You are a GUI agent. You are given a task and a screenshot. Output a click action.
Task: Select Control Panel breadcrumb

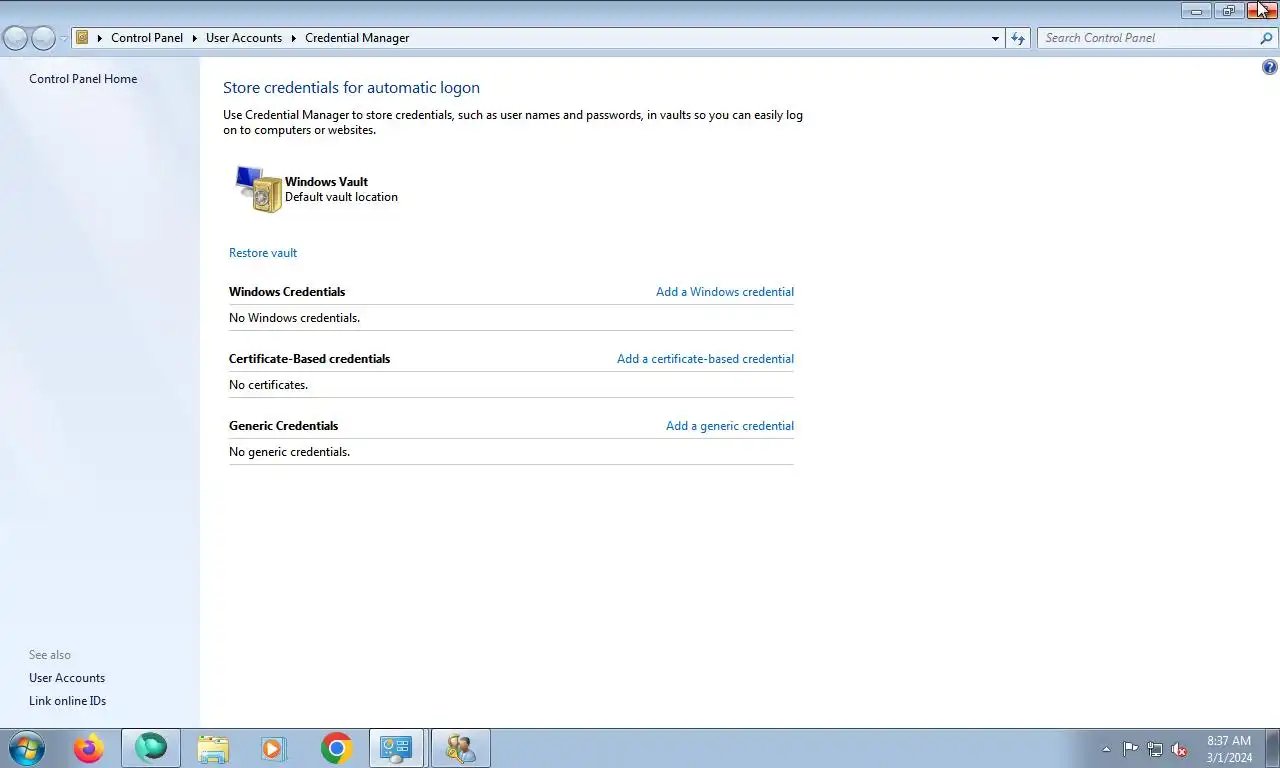pos(147,38)
